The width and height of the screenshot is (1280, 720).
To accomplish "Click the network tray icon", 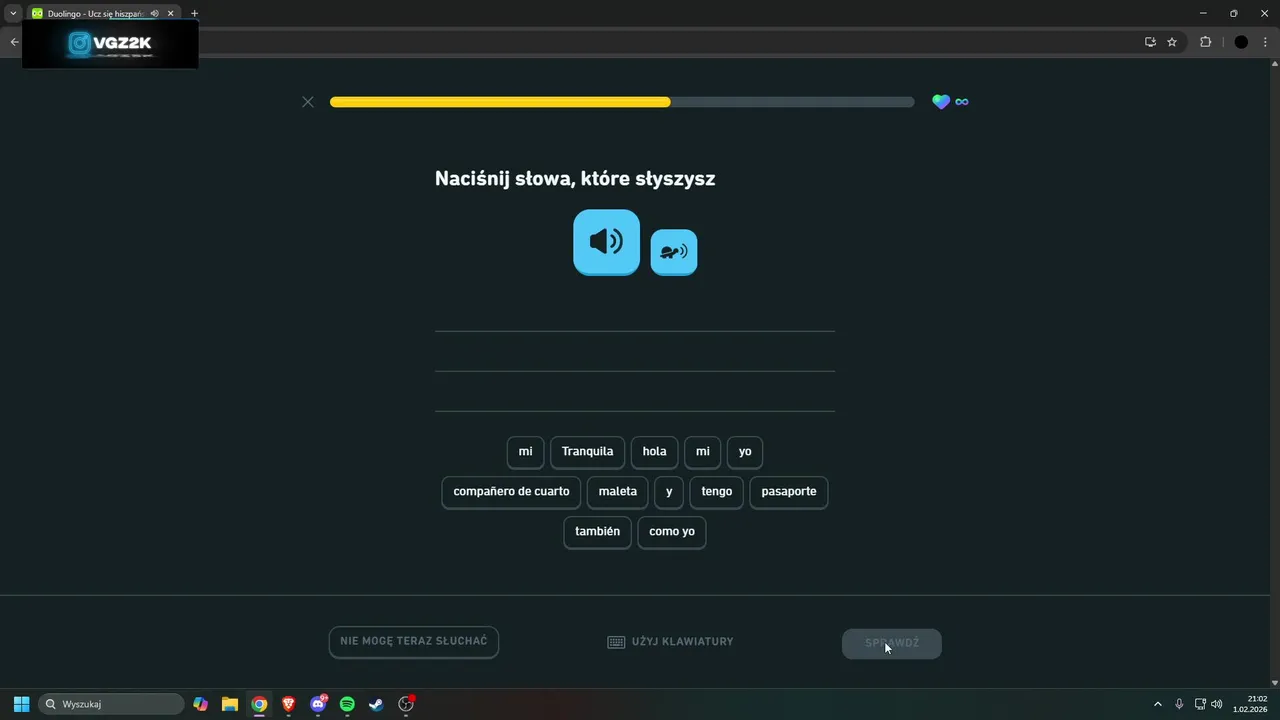I will [x=1200, y=704].
